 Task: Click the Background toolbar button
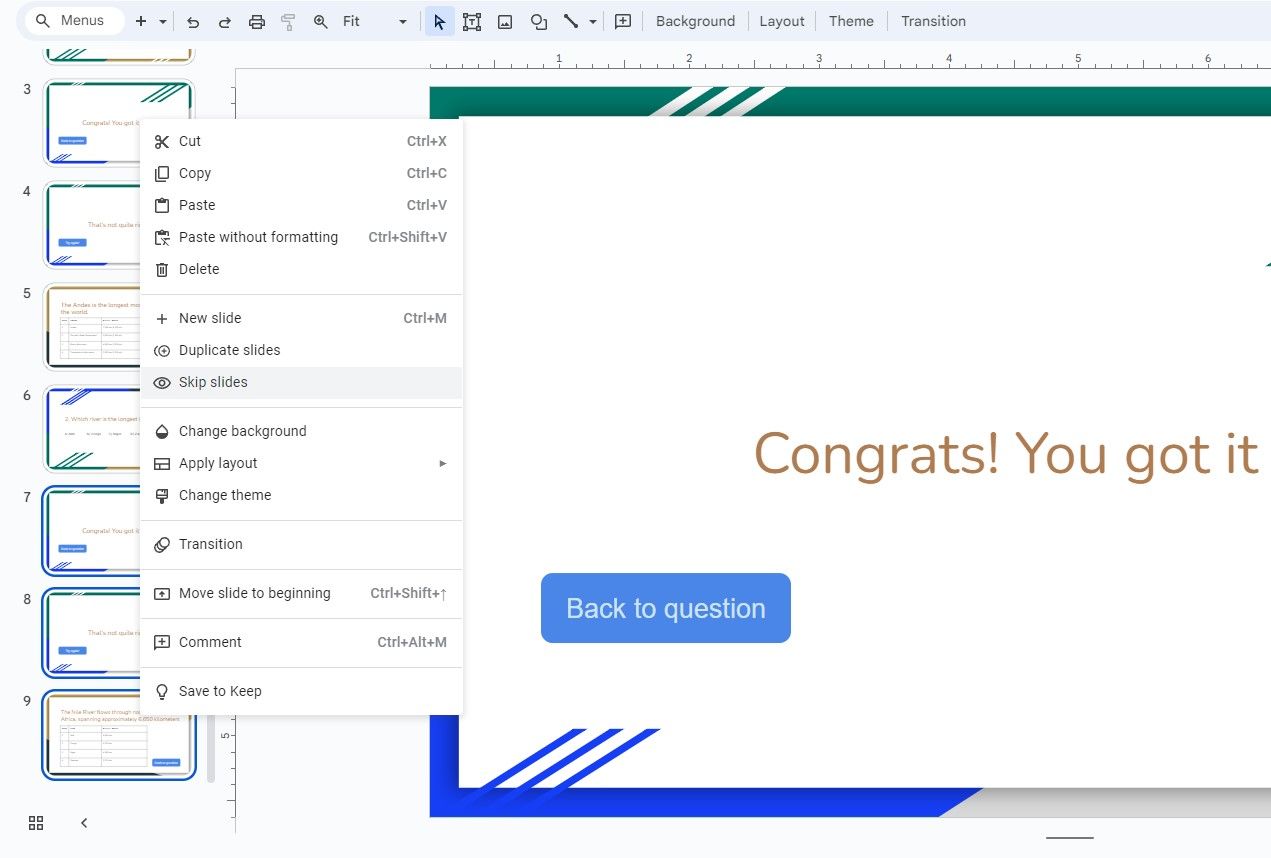tap(695, 21)
